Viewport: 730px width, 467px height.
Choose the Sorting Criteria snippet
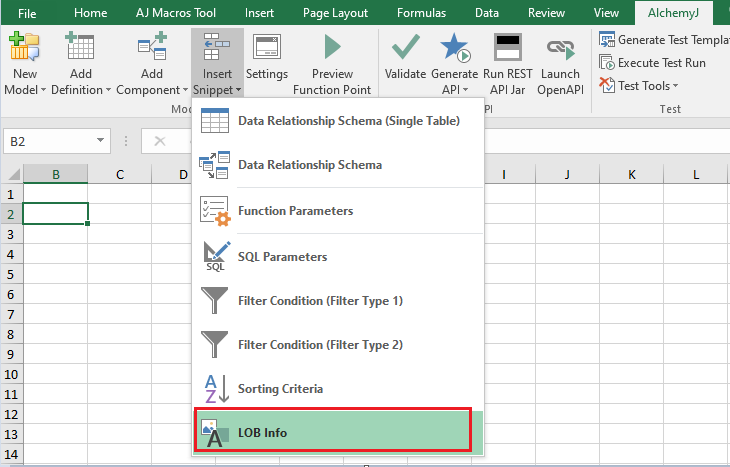(338, 389)
